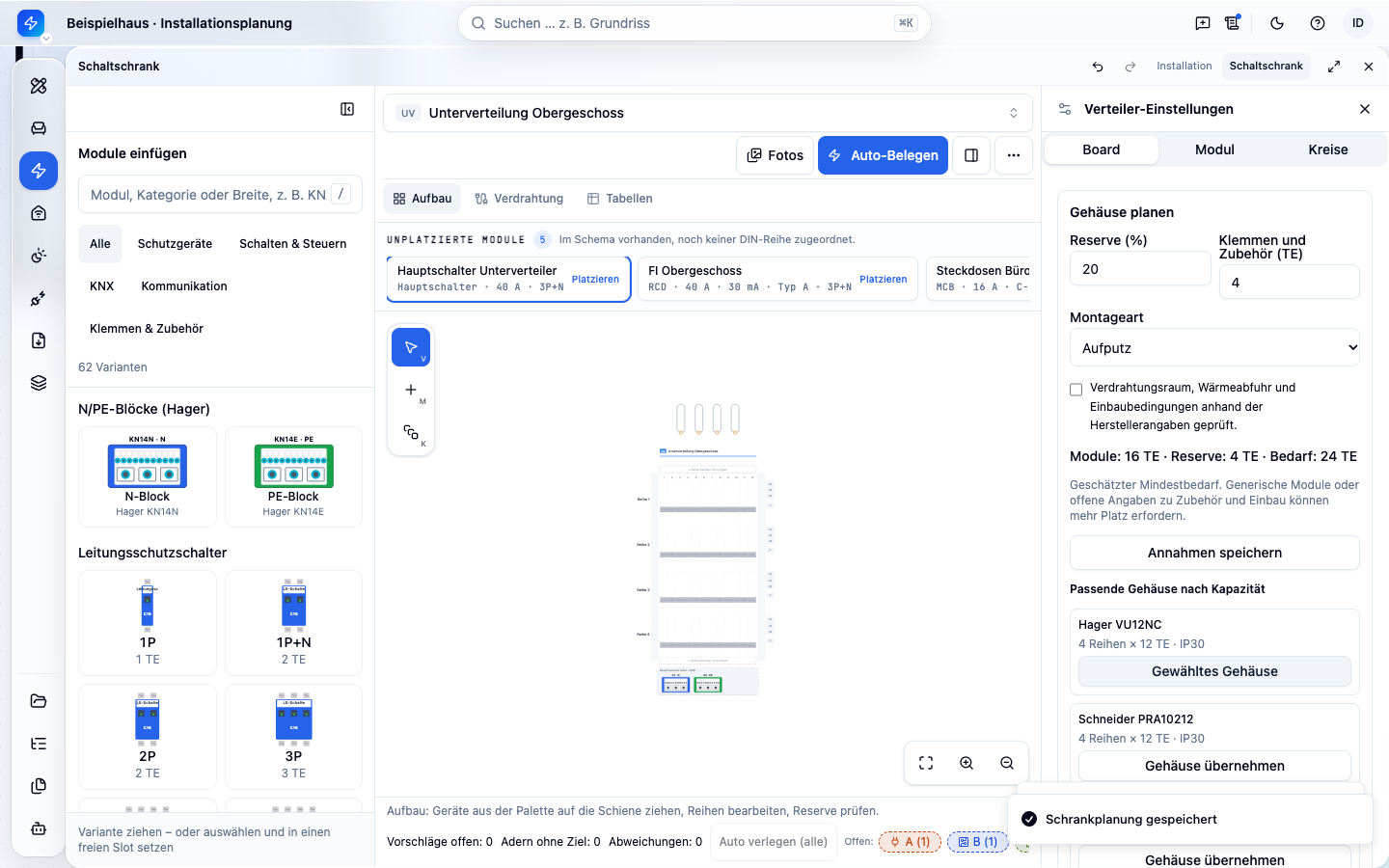Zoom out on the cabinet canvas
The height and width of the screenshot is (868, 1389).
click(x=1007, y=763)
